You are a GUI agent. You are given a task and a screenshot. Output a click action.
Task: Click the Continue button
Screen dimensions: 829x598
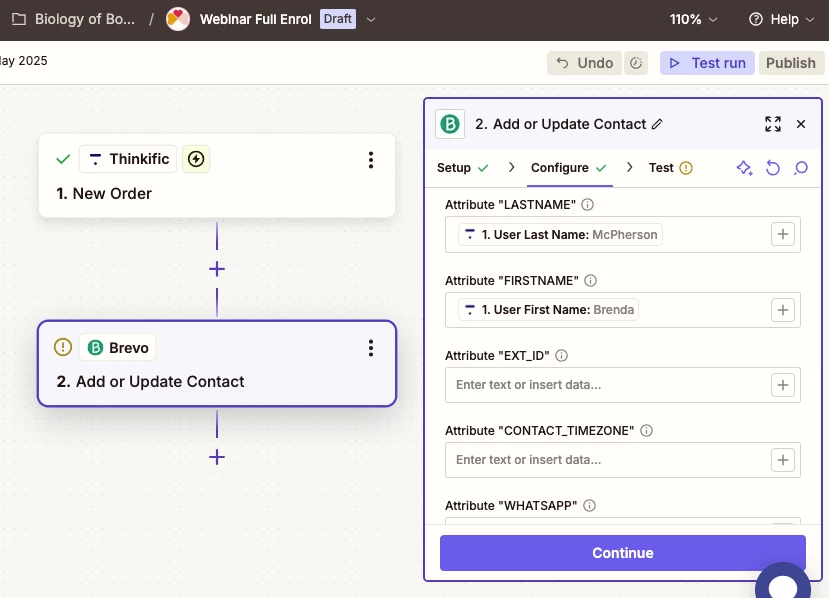point(623,553)
